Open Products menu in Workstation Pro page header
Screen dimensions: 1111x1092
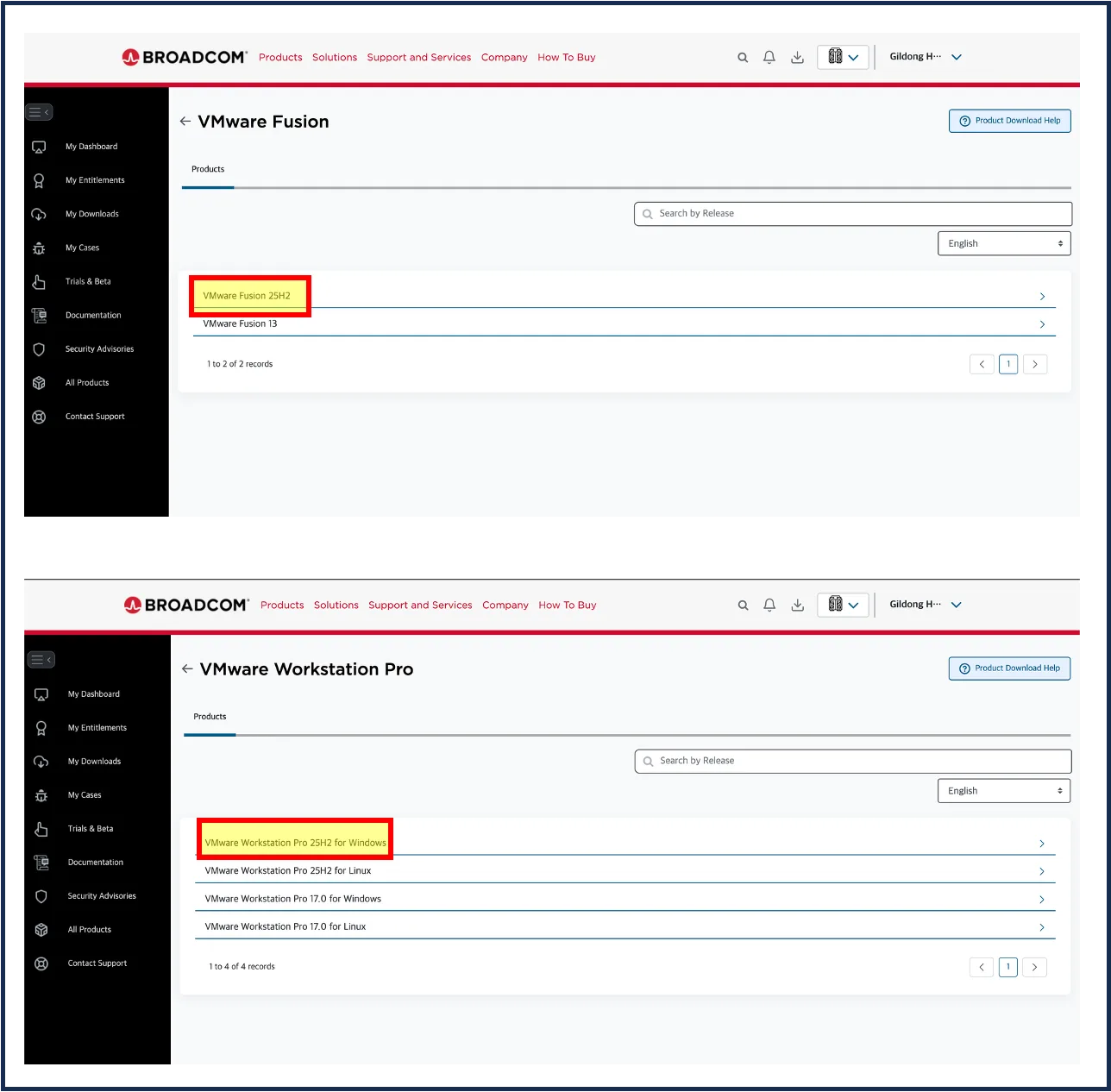282,606
